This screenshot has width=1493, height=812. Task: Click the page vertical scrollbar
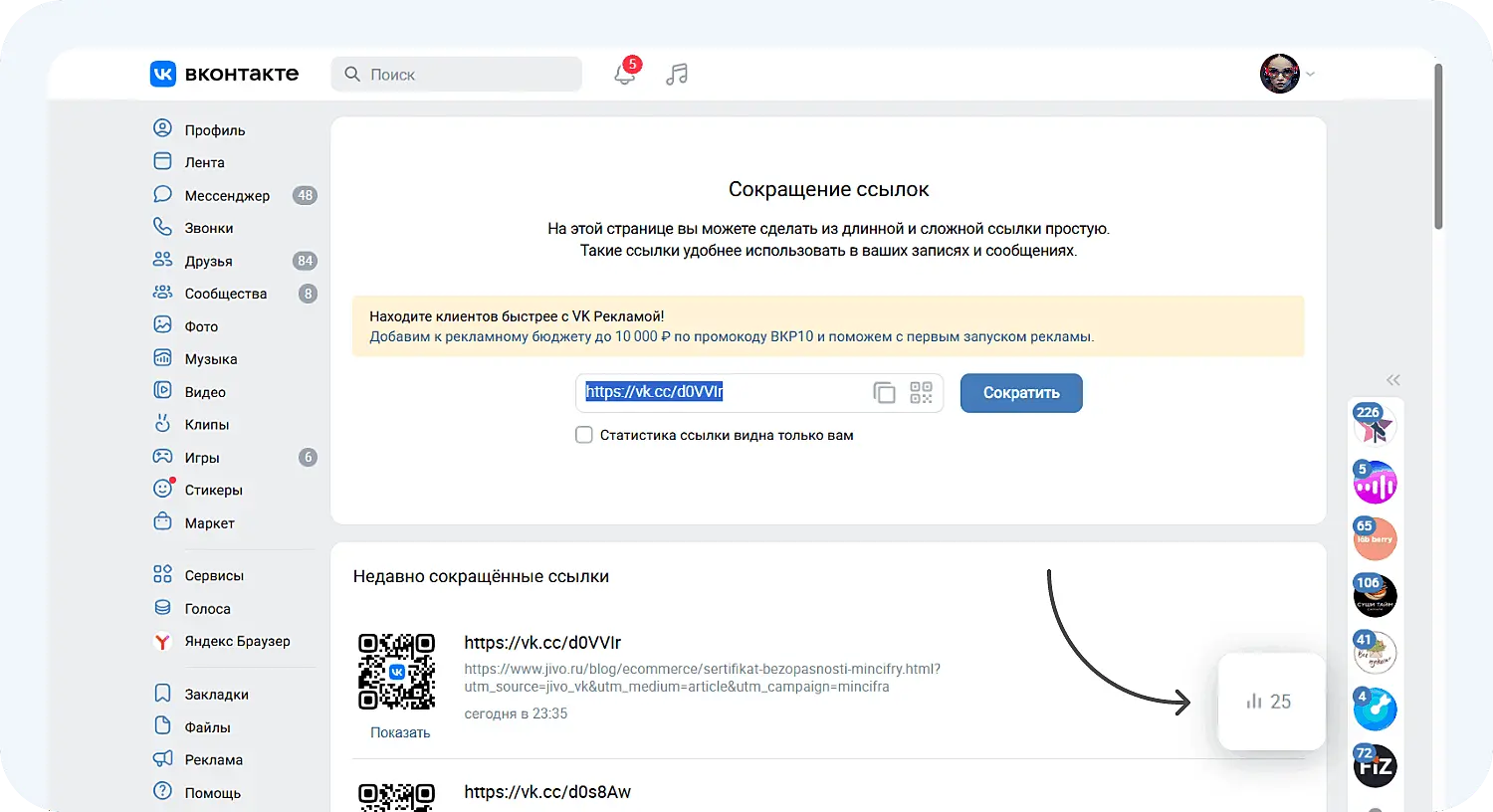pos(1438,147)
